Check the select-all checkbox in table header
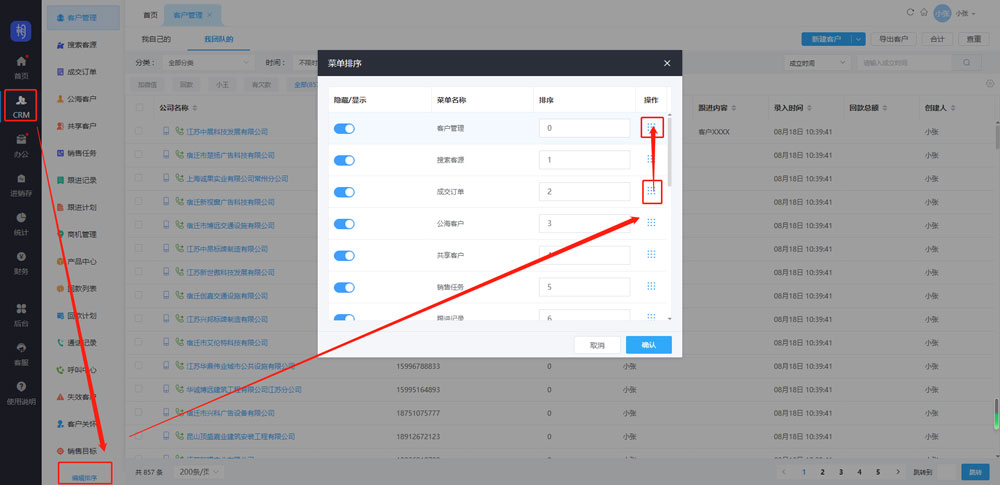 point(139,107)
